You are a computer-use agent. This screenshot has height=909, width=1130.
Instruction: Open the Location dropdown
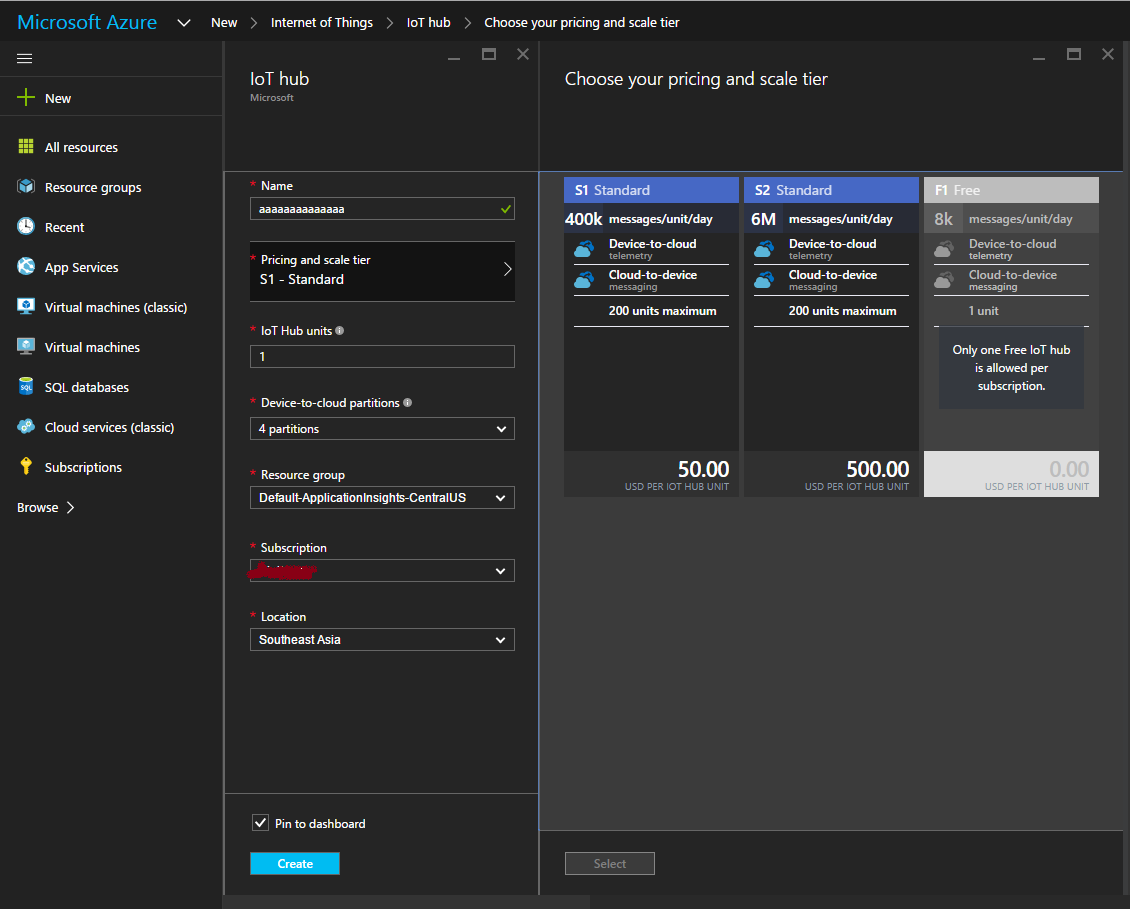pyautogui.click(x=382, y=639)
